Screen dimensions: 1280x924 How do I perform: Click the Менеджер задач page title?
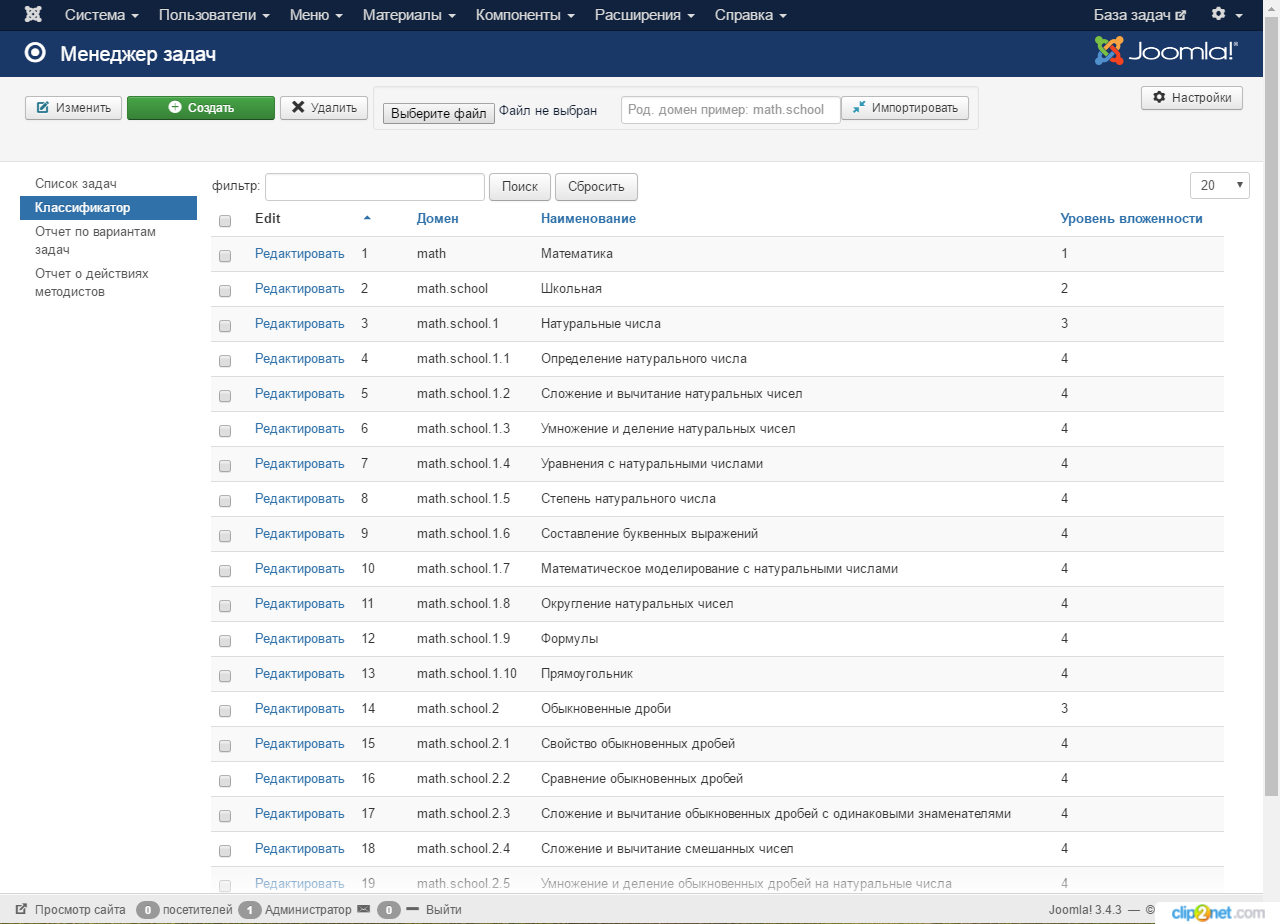click(138, 54)
